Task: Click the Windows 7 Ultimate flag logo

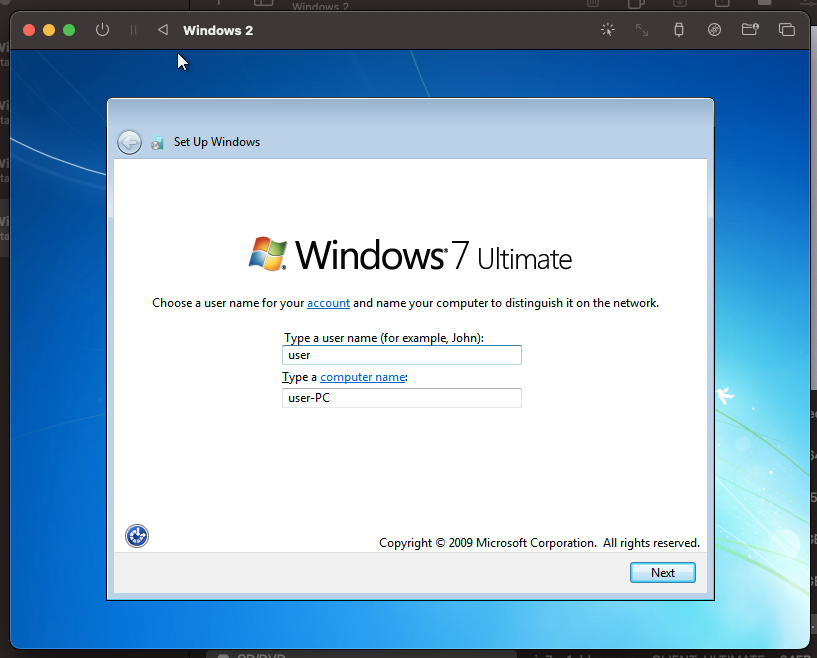Action: pos(268,254)
